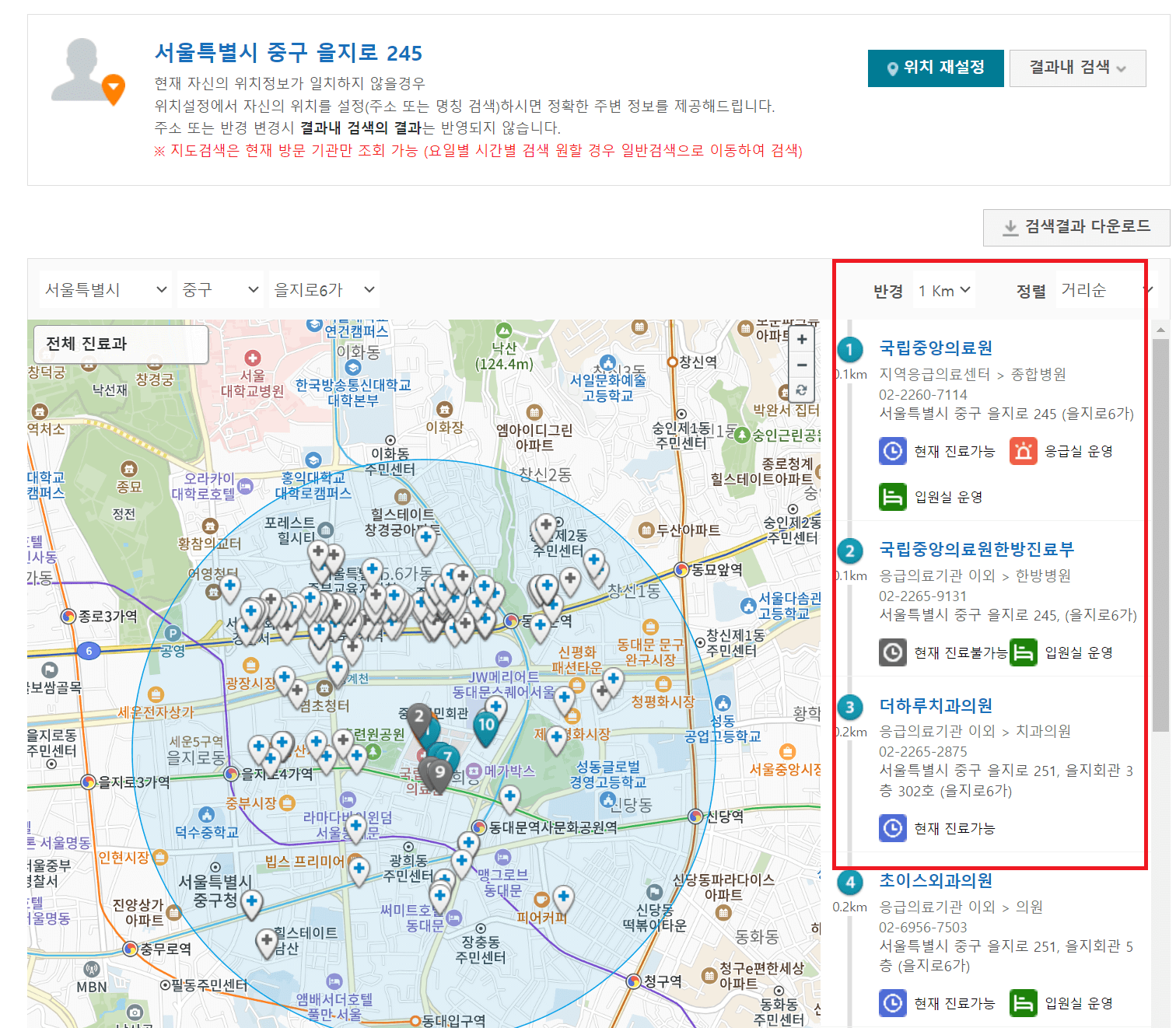Viewport: 1176px width, 1028px height.
Task: Click the 종로3가역 station marker
Action: 68,617
